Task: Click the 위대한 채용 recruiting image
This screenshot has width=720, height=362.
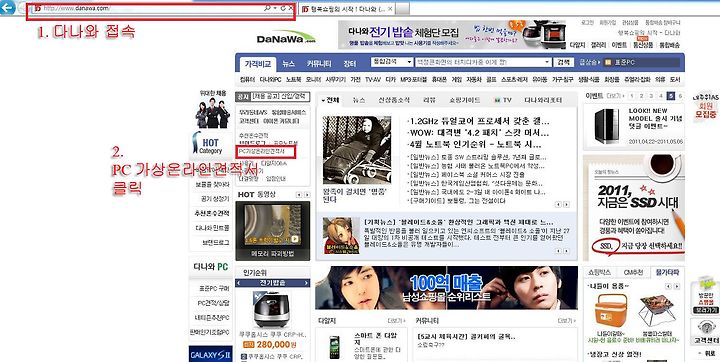Action: pyautogui.click(x=213, y=109)
